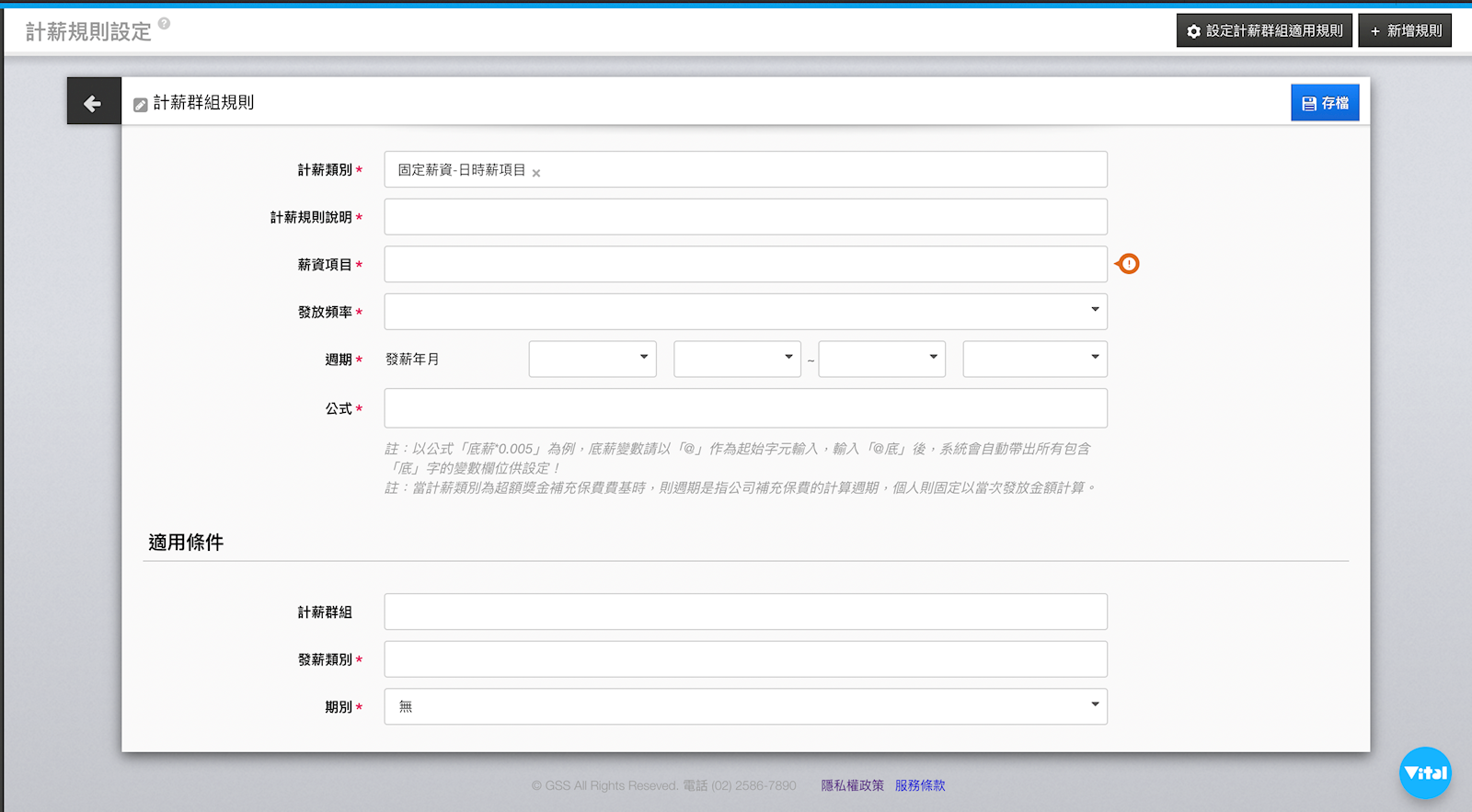Open the 發放頻率 dropdown
This screenshot has width=1472, height=812.
point(745,312)
